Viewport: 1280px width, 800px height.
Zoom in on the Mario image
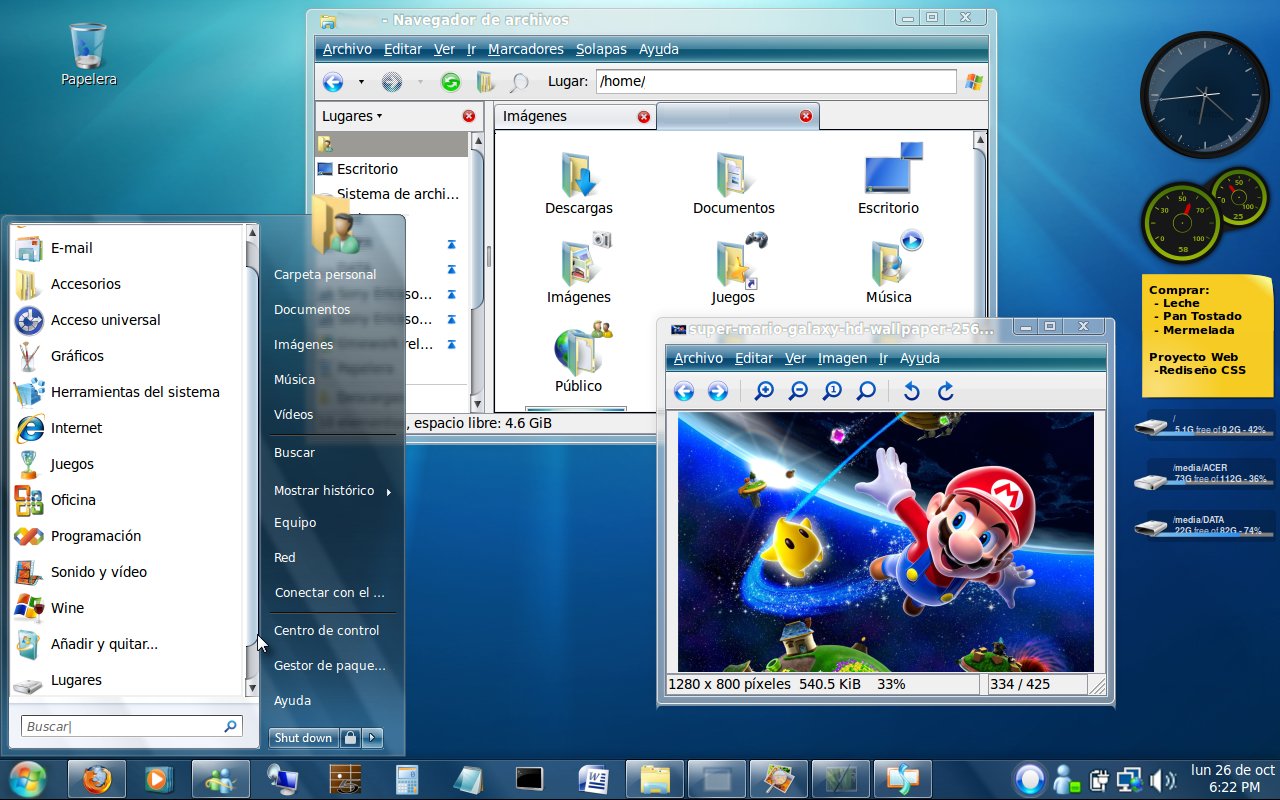(764, 391)
